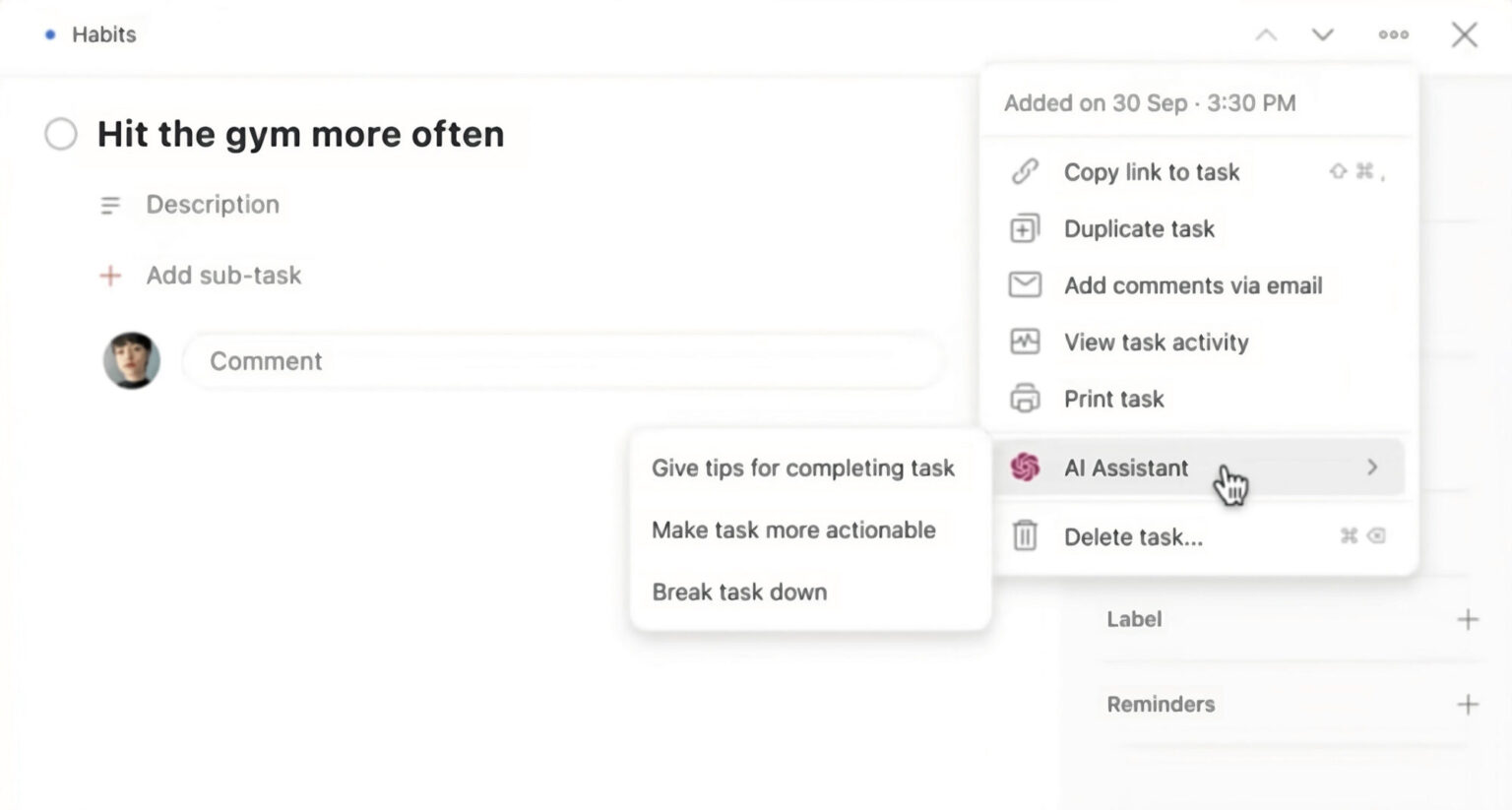The image size is (1512, 810).
Task: Select 'Give tips for completing task'
Action: point(802,467)
